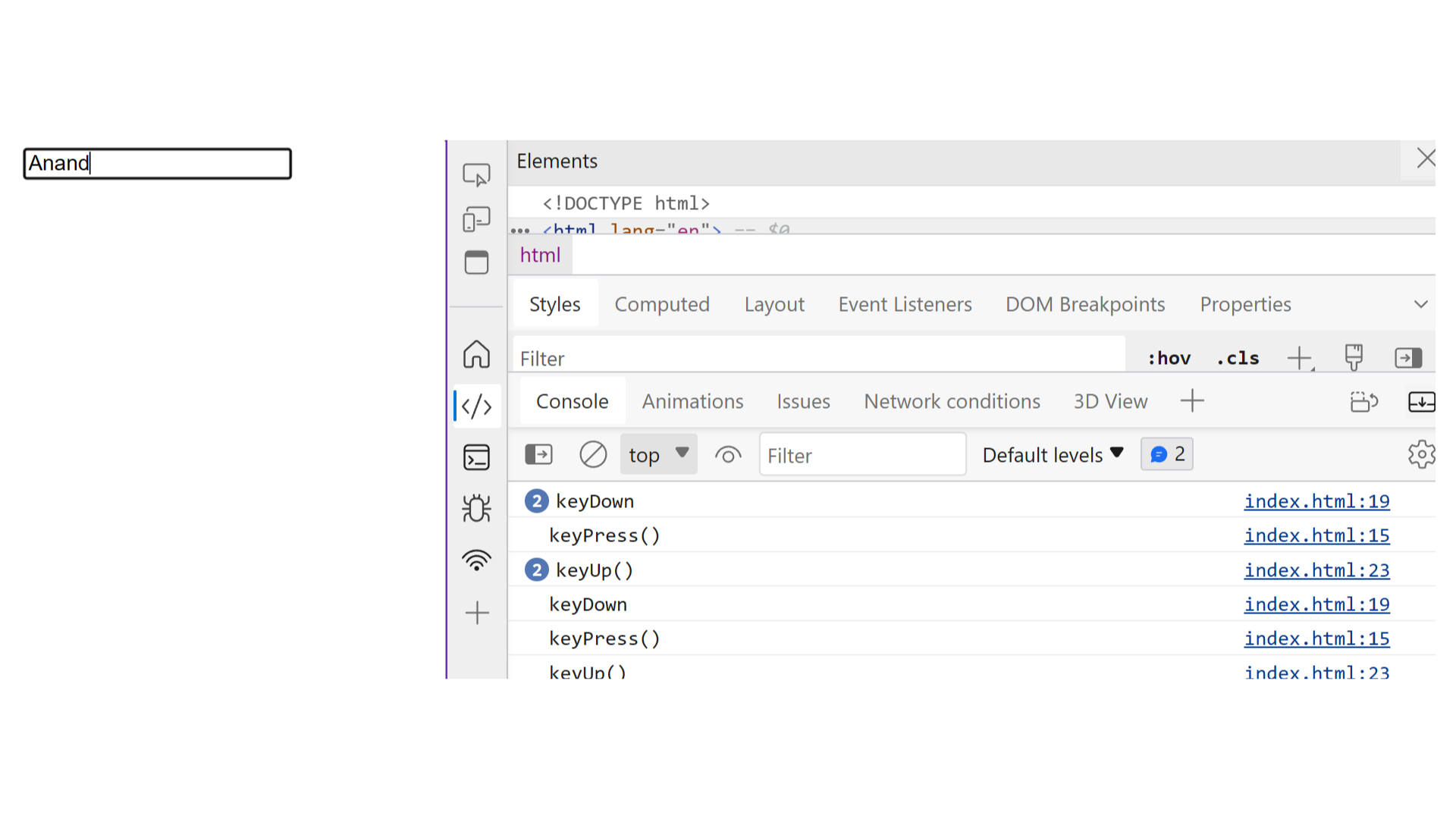
Task: Toggle the .cls class editor
Action: pos(1238,358)
